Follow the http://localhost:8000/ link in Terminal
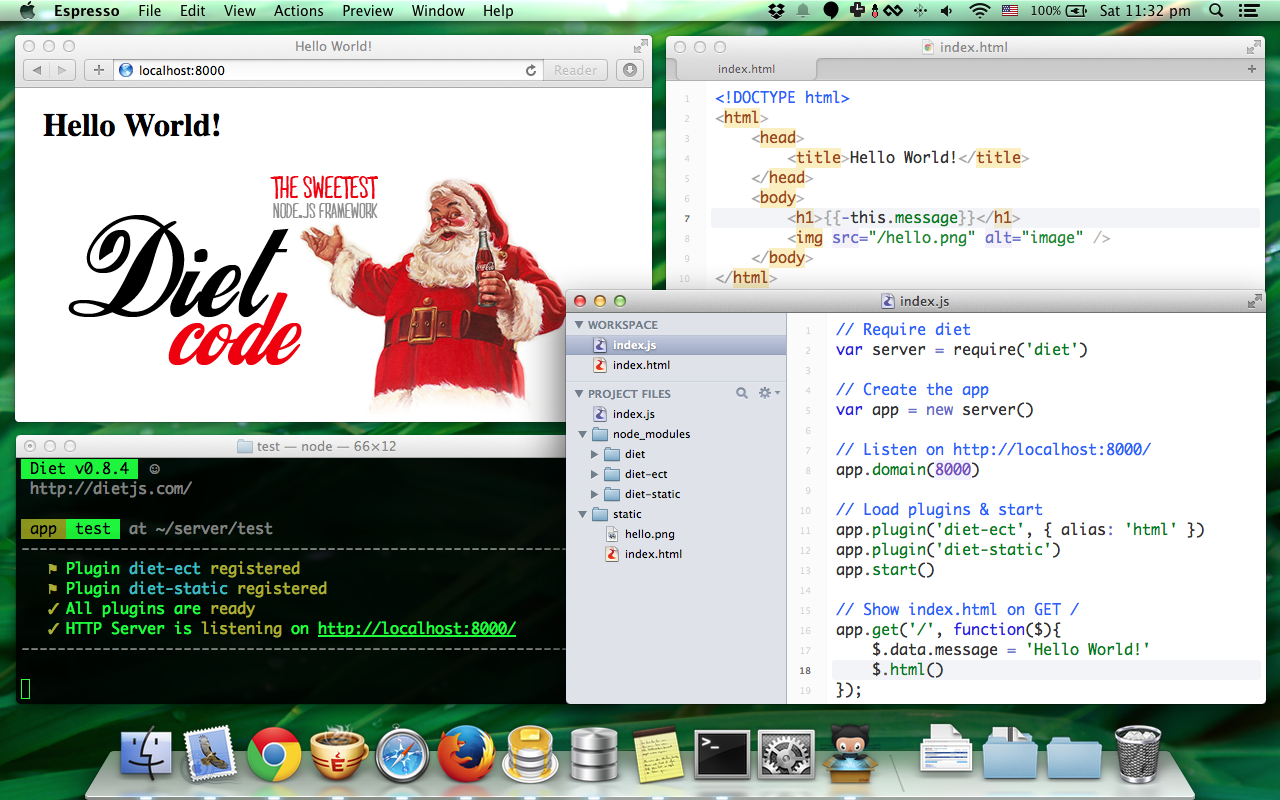 point(417,629)
